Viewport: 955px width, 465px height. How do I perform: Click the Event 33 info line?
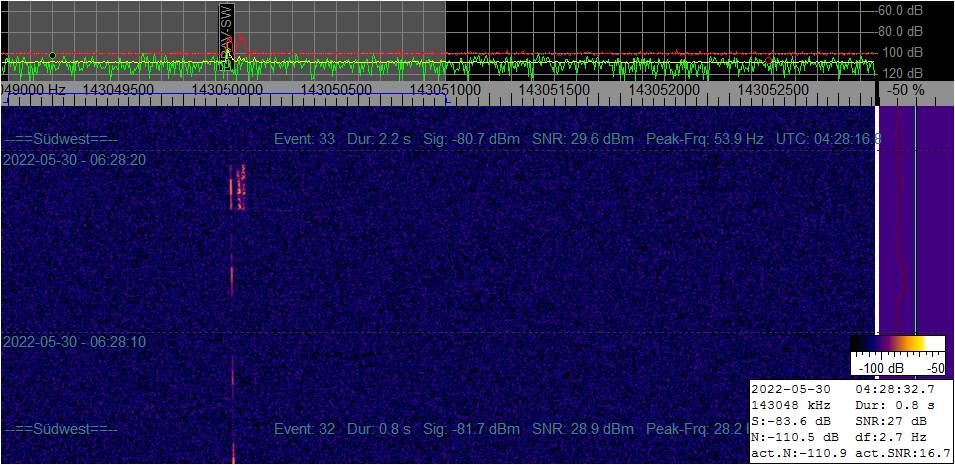point(516,139)
